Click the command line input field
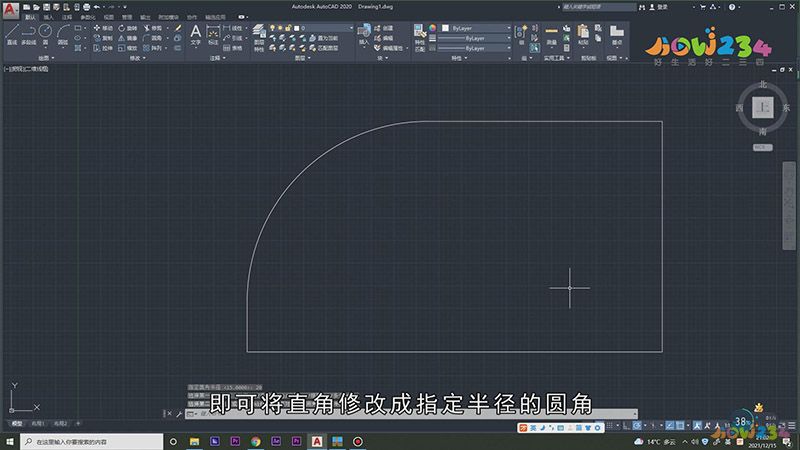Screen dimensions: 800x450 [x=411, y=414]
